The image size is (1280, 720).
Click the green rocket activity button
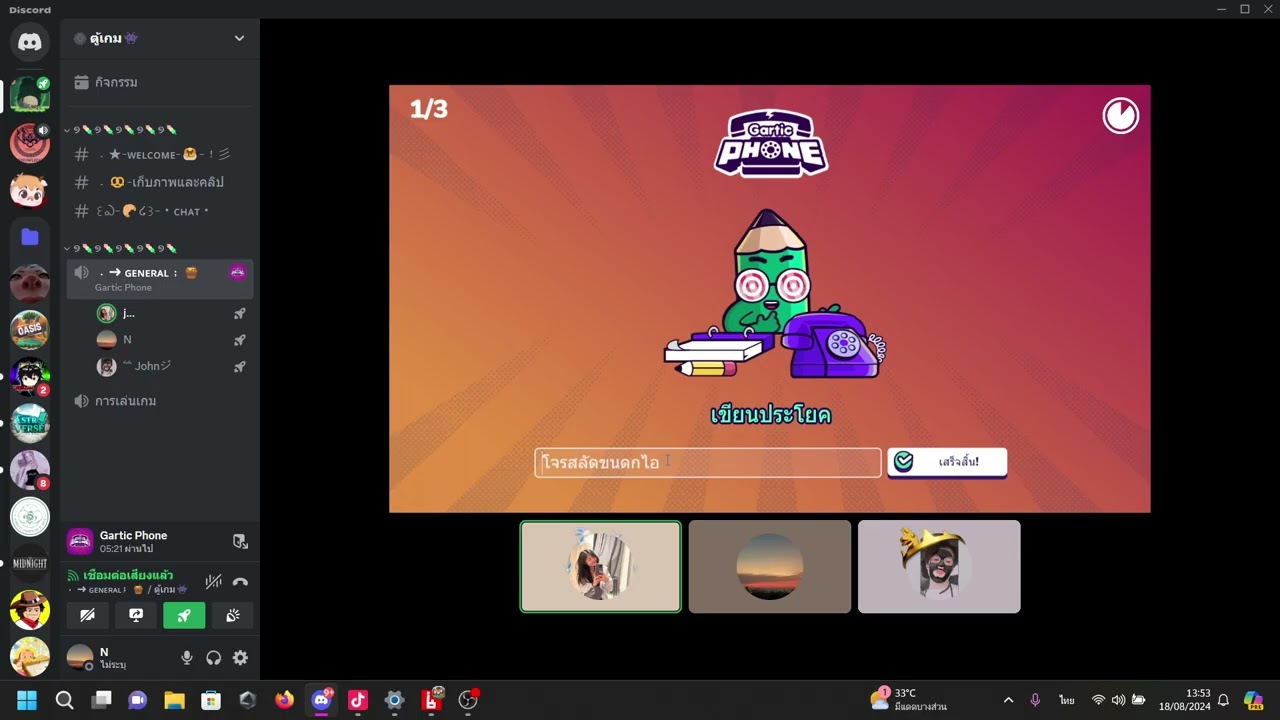pos(184,615)
